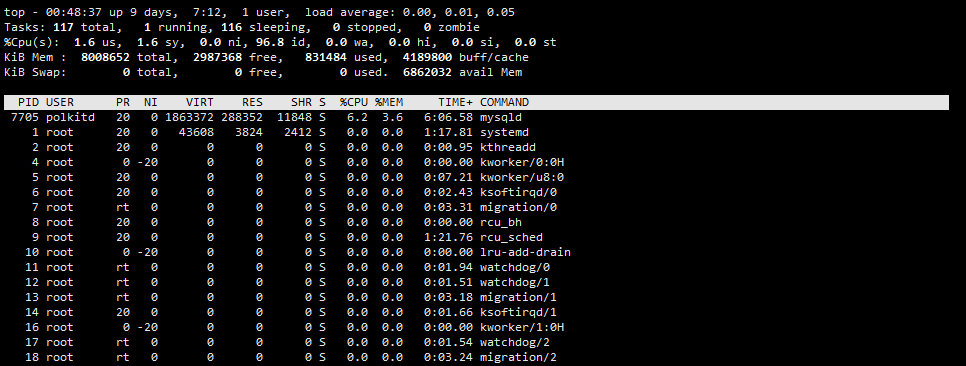The height and width of the screenshot is (366, 966).
Task: Select RES value 288352
Action: [x=242, y=118]
